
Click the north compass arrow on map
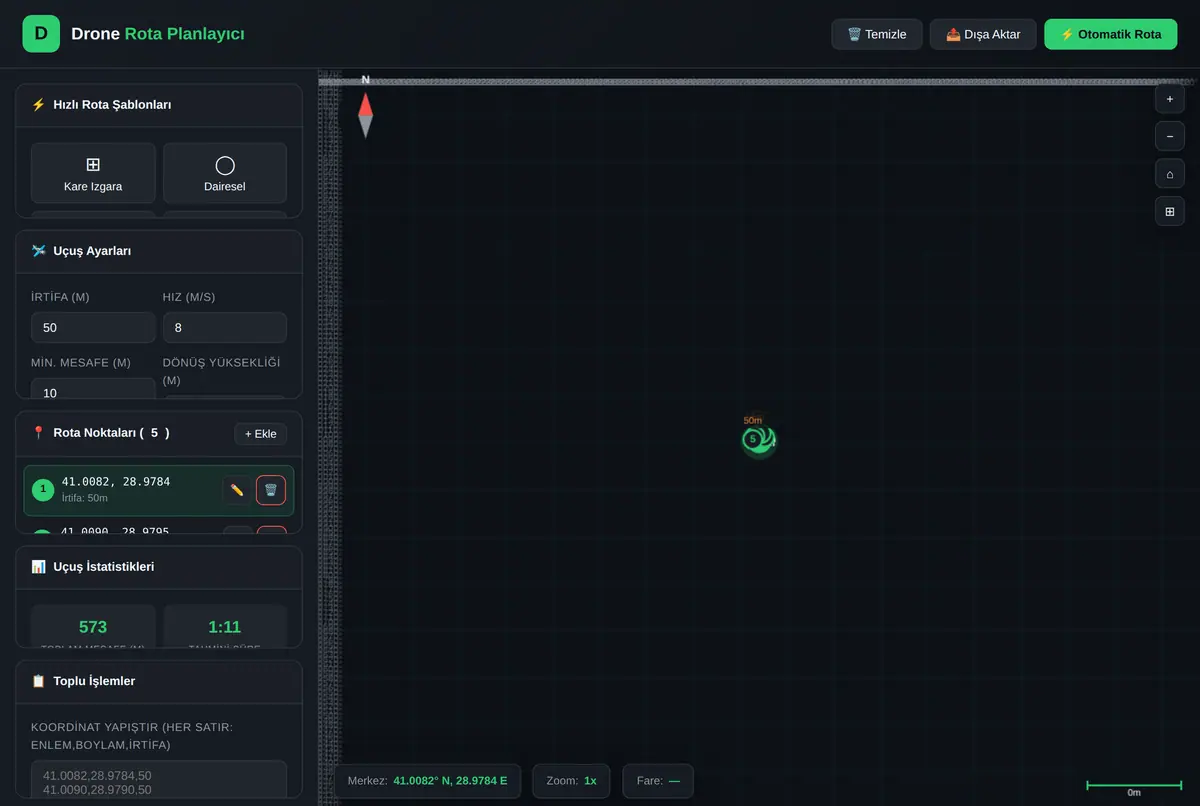point(366,114)
